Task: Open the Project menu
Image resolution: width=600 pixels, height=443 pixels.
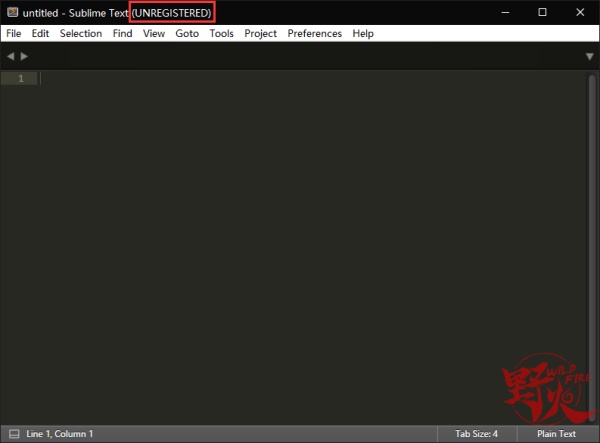Action: [260, 33]
